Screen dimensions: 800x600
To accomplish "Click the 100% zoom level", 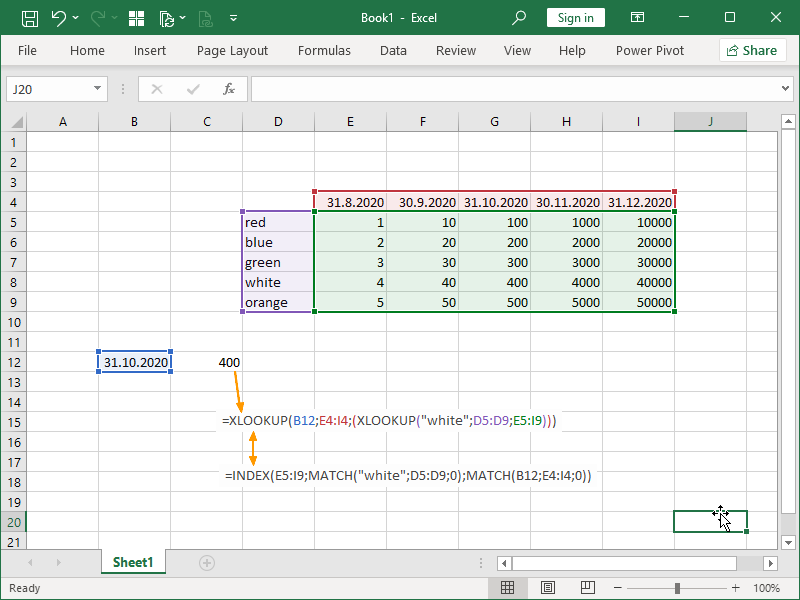I will (x=766, y=588).
